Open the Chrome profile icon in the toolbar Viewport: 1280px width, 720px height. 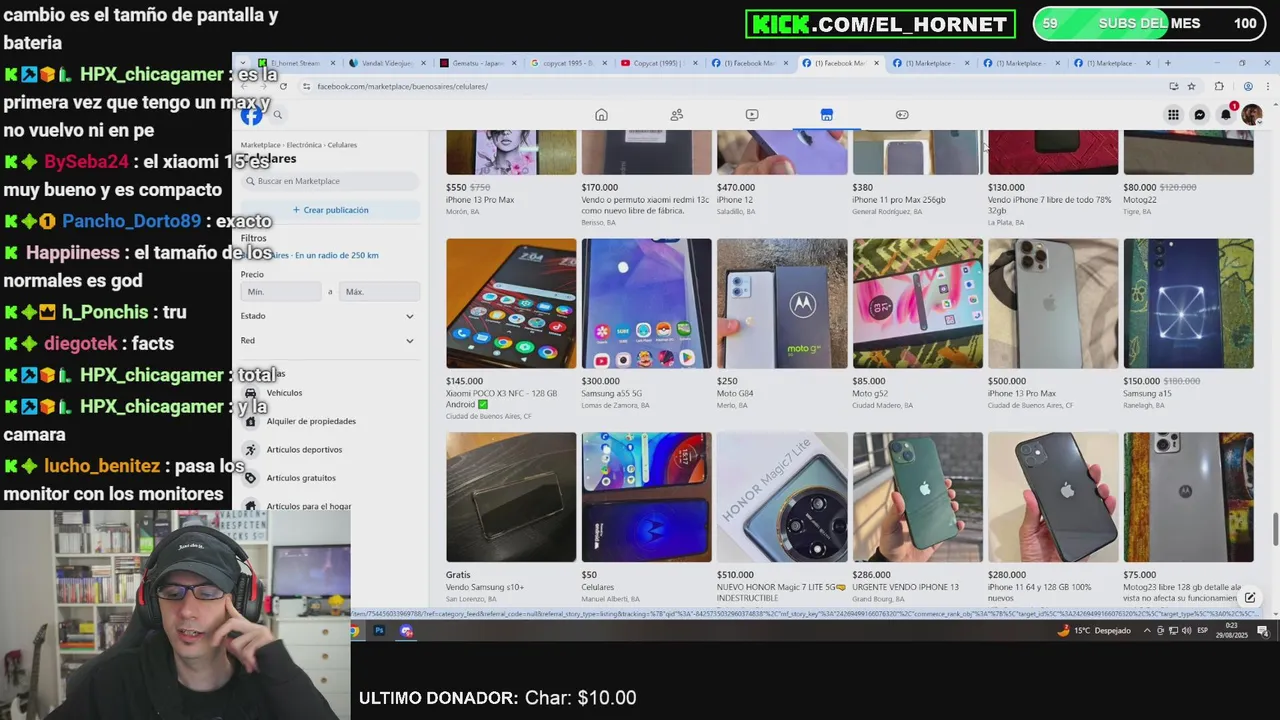(1248, 86)
